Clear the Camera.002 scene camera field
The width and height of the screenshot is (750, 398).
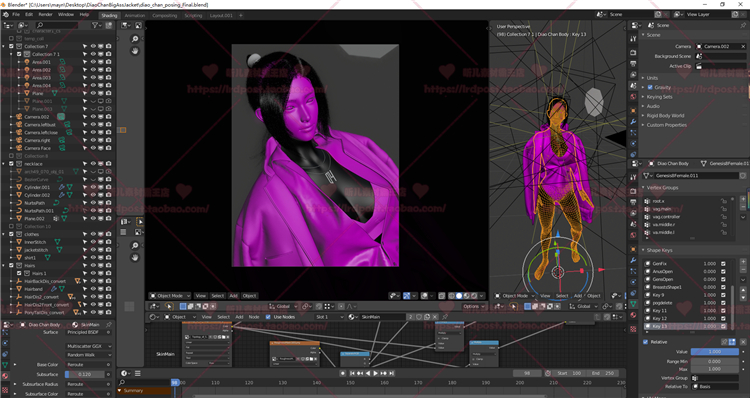pyautogui.click(x=743, y=46)
